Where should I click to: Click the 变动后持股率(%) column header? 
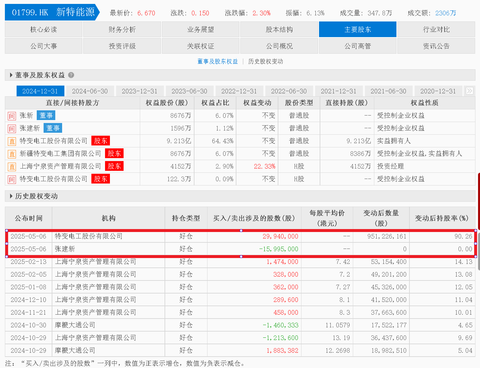pos(442,218)
